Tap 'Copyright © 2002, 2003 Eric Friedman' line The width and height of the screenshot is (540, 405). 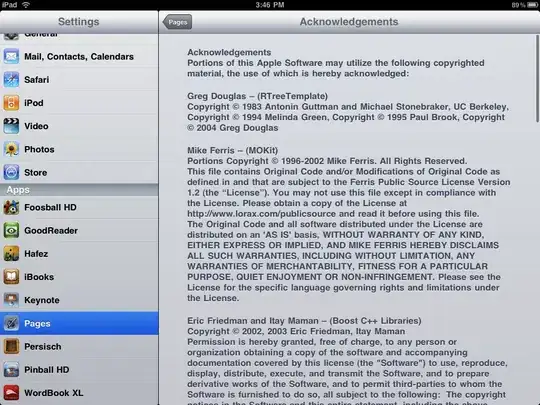[x=296, y=331]
